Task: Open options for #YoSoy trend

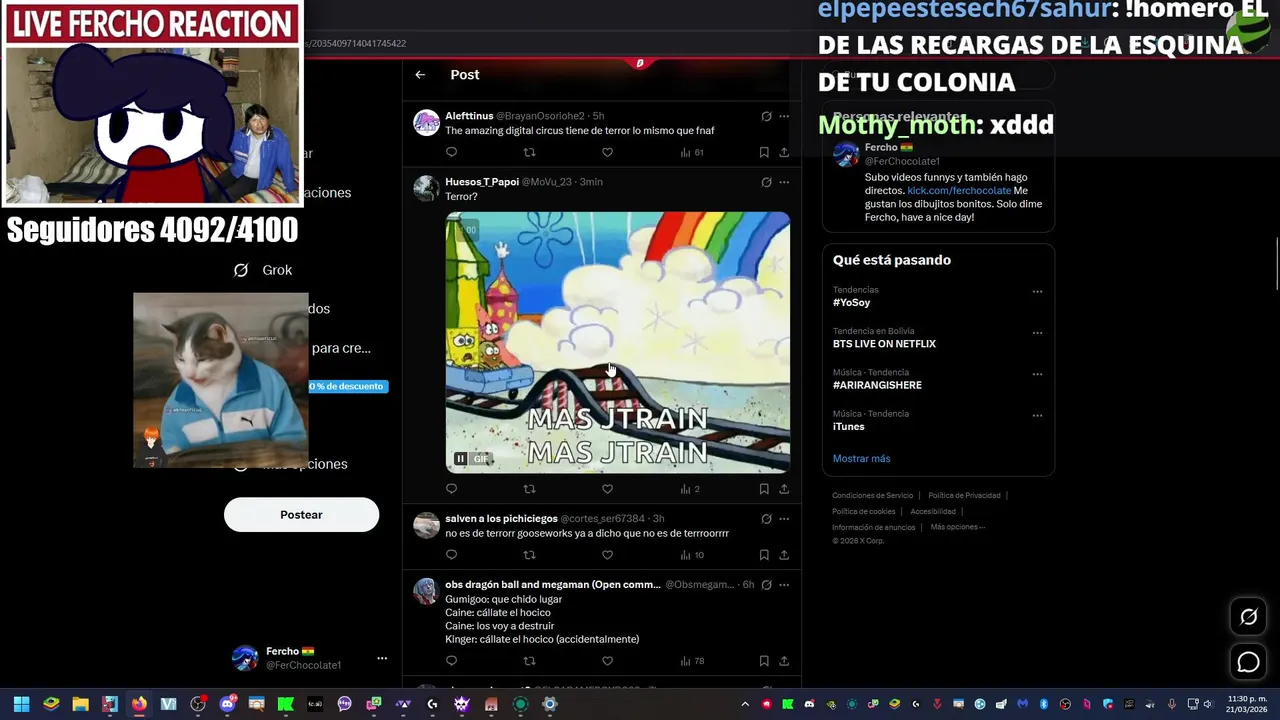Action: (x=1037, y=292)
